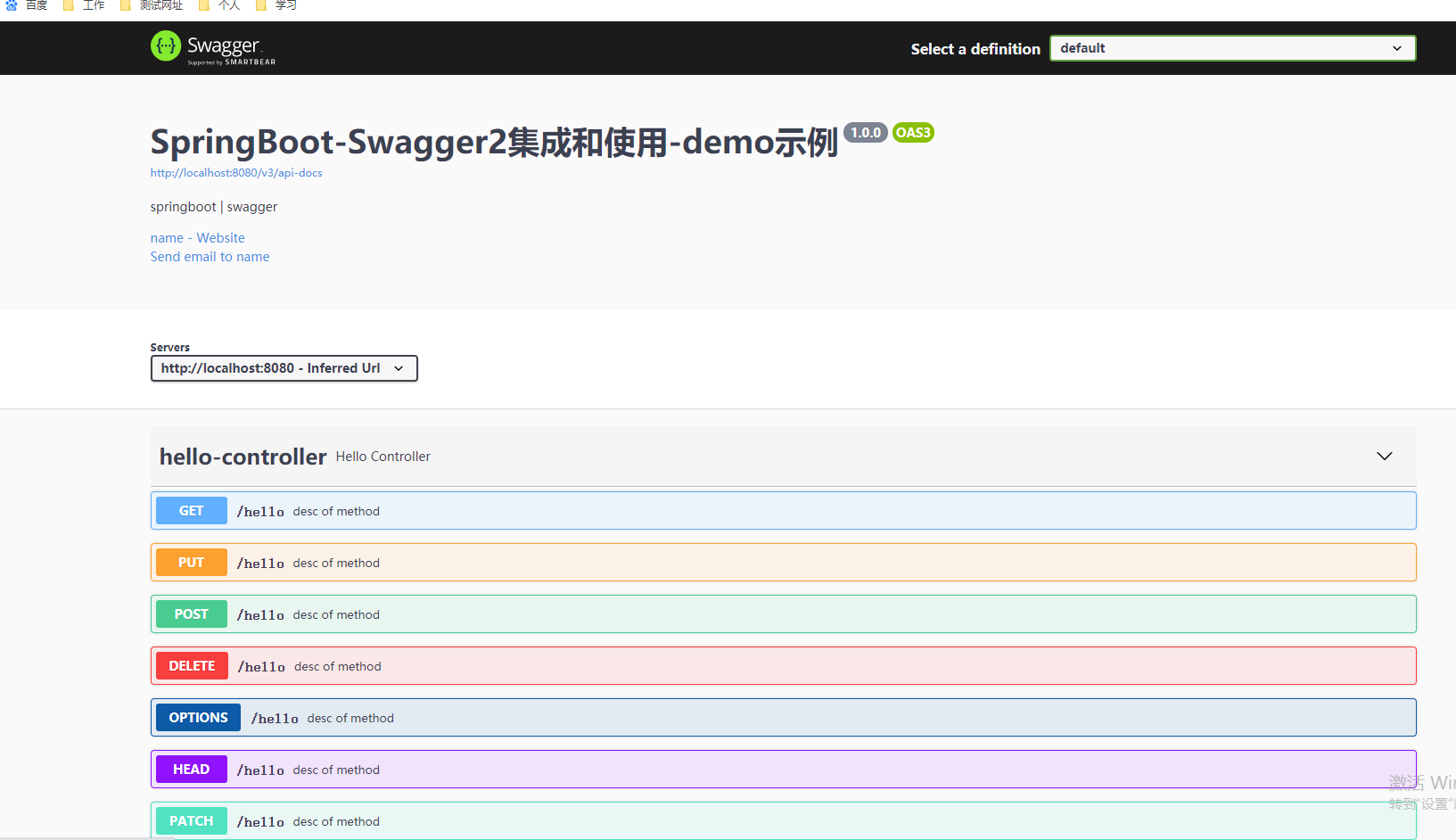Click '/hello' path in the OPTIONS row
Screen dimensions: 1456x840
[275, 719]
